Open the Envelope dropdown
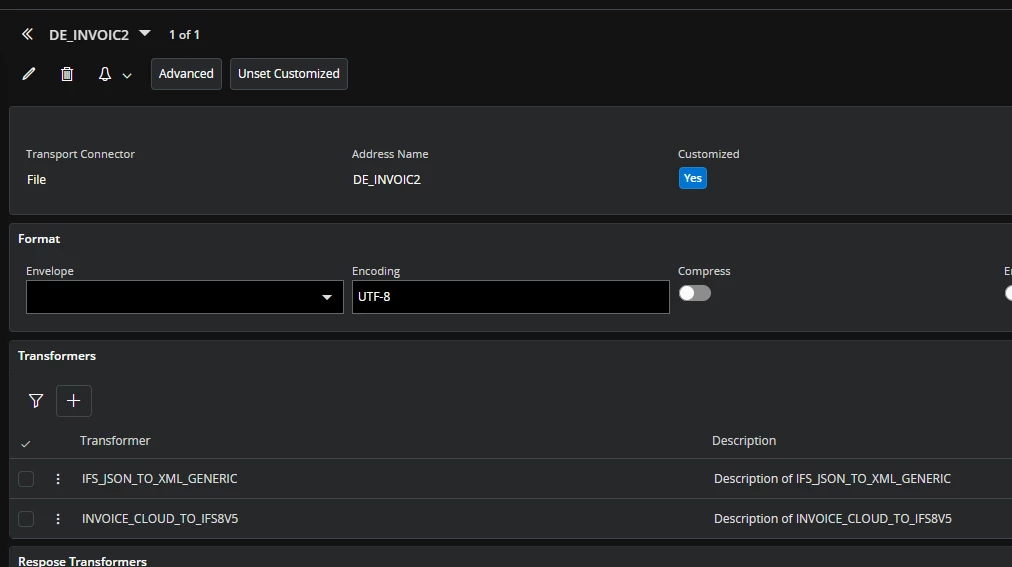1012x567 pixels. 326,297
